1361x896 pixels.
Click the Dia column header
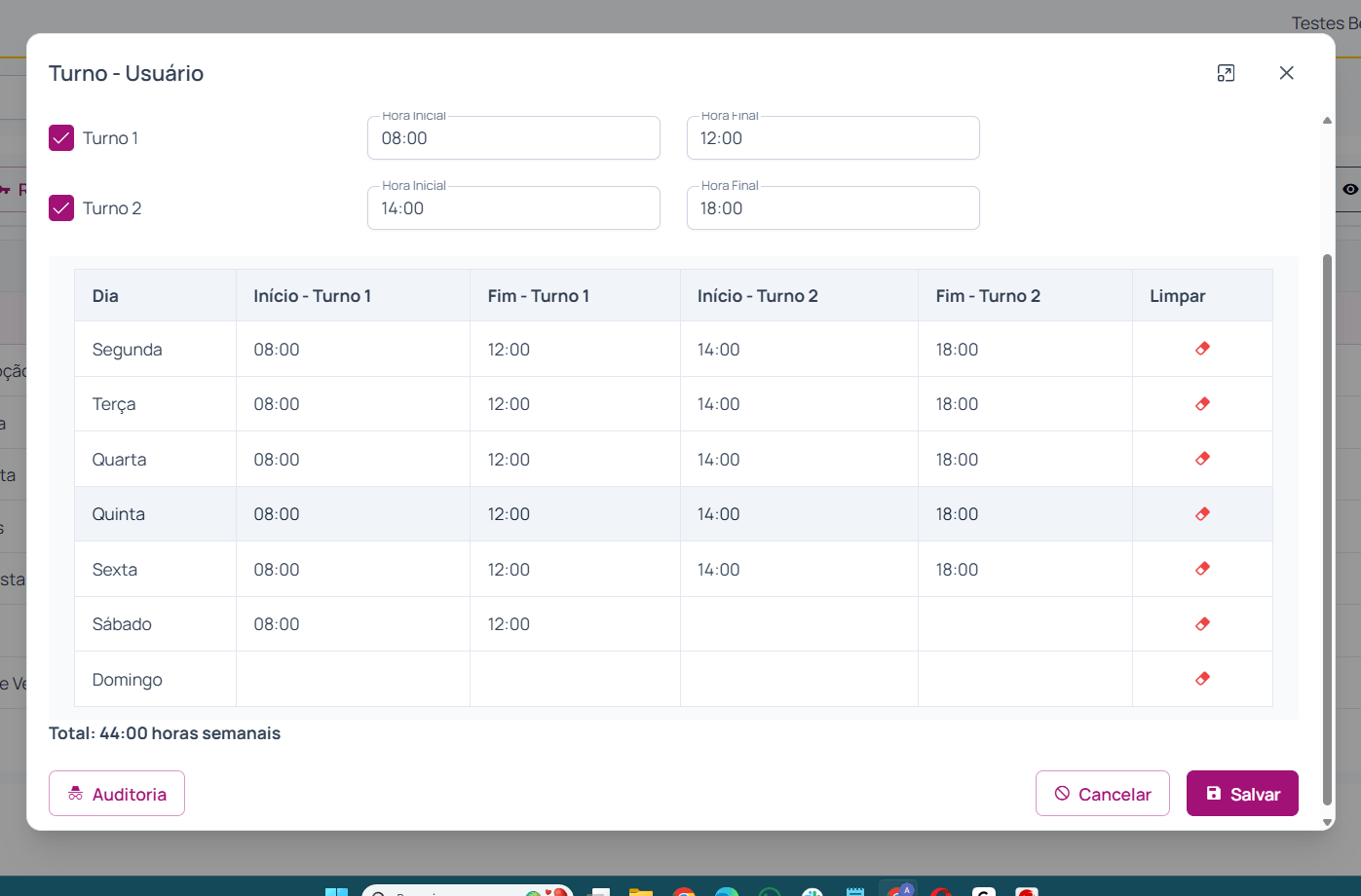(x=105, y=296)
